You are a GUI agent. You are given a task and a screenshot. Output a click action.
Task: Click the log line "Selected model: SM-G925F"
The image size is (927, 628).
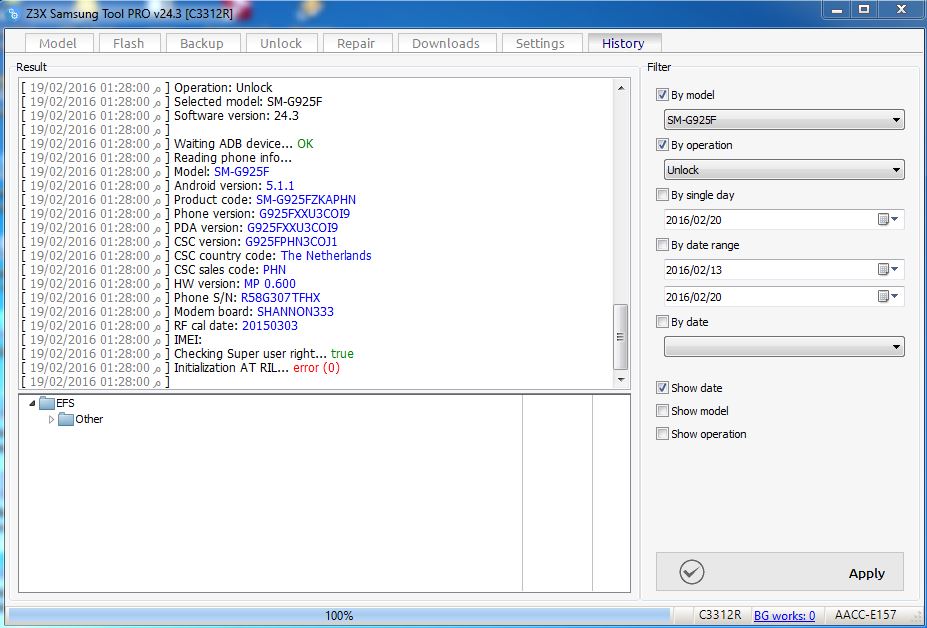point(248,102)
